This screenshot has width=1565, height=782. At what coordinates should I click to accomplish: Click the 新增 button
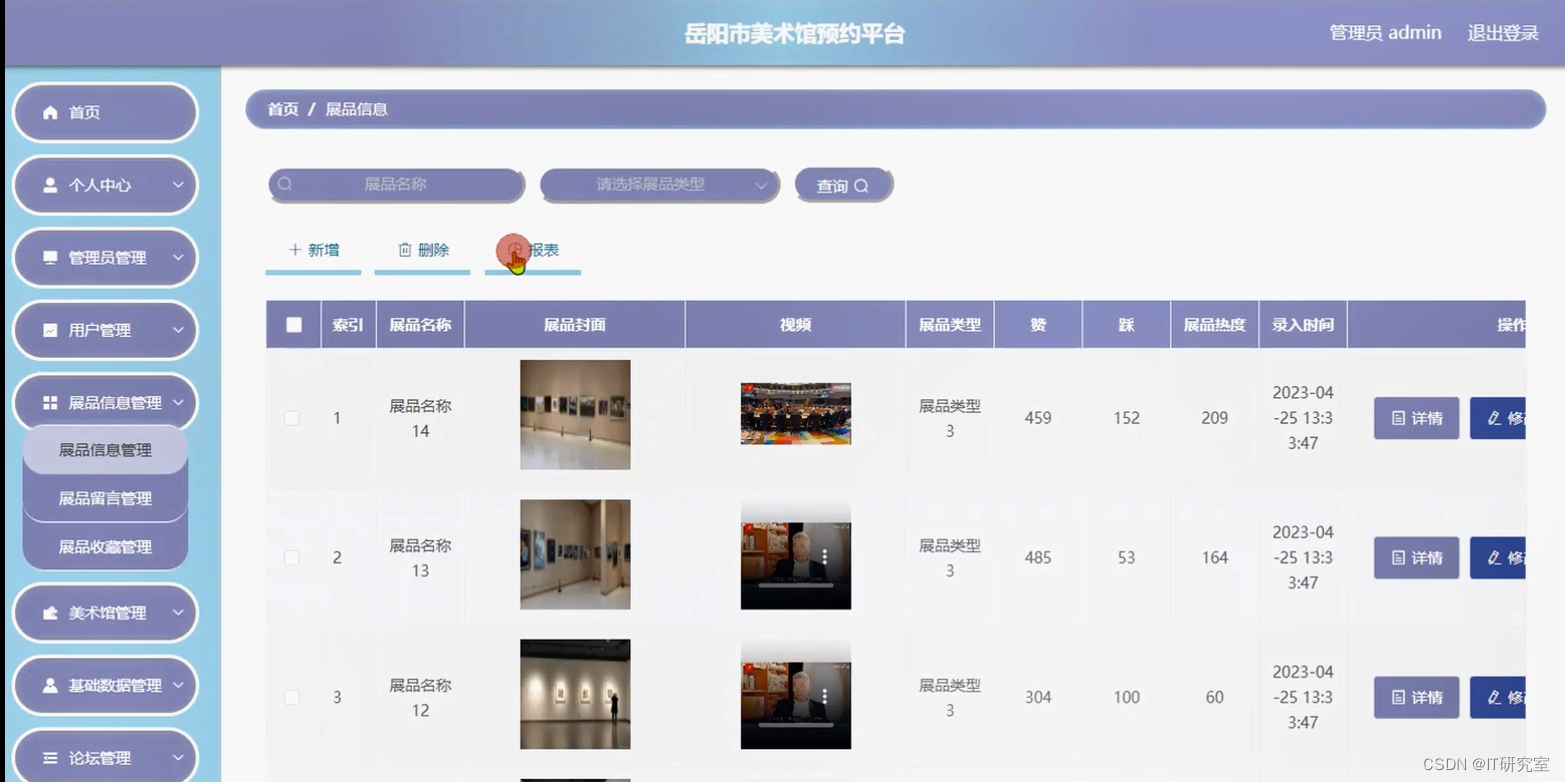tap(313, 251)
